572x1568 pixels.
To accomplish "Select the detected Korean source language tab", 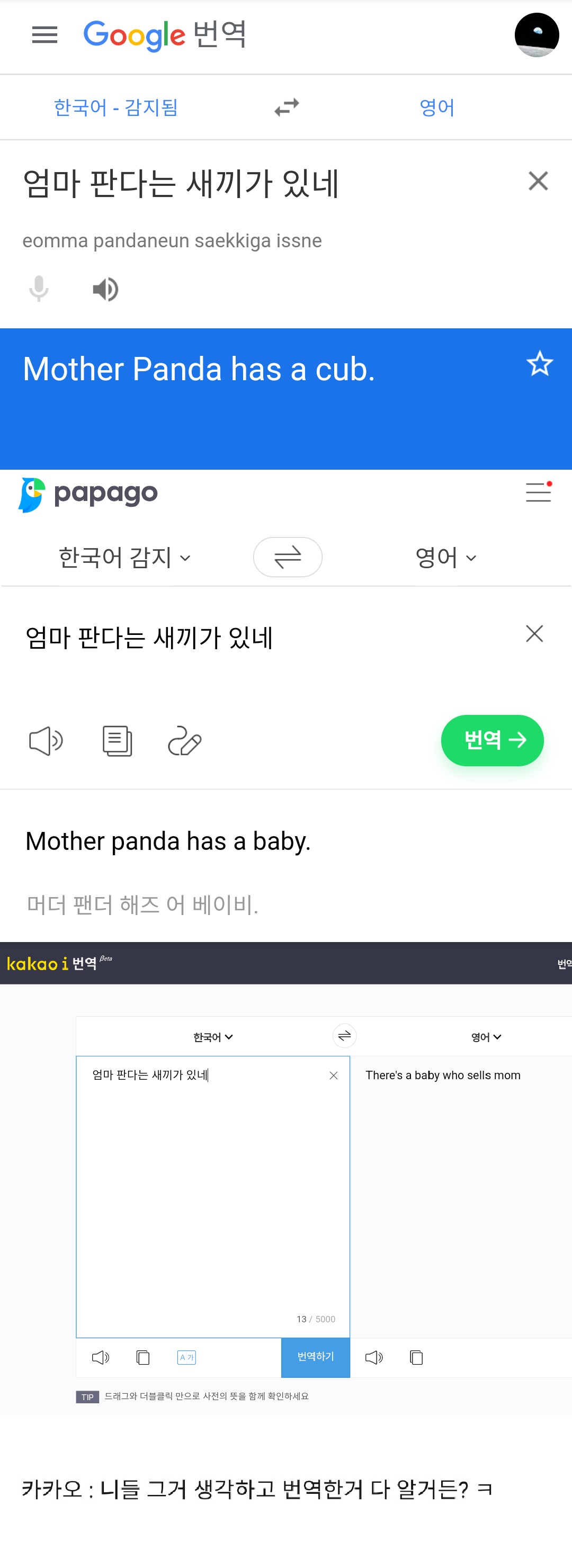I will coord(115,107).
